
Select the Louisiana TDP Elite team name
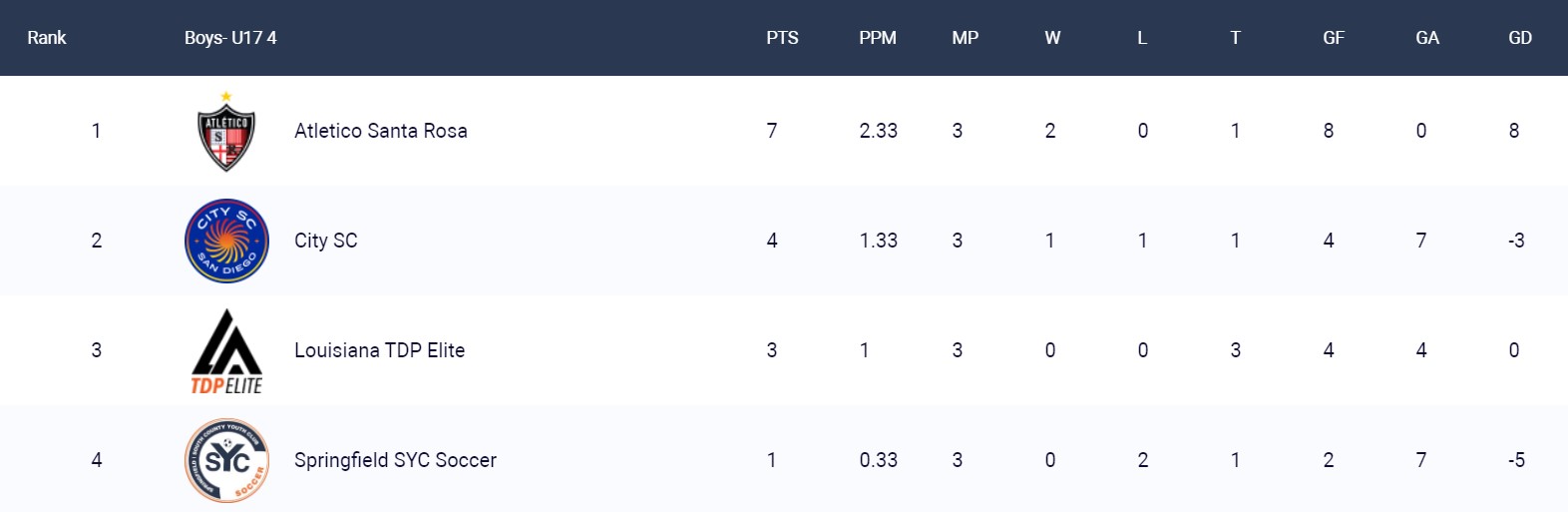pos(380,350)
